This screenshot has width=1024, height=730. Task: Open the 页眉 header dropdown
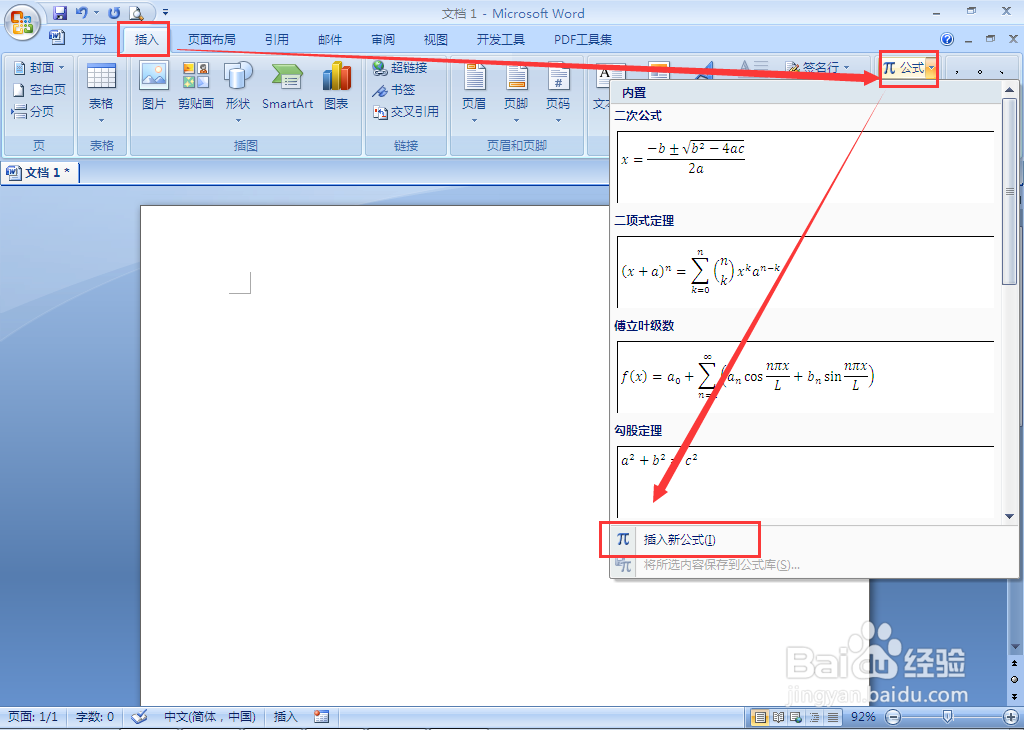(x=474, y=93)
